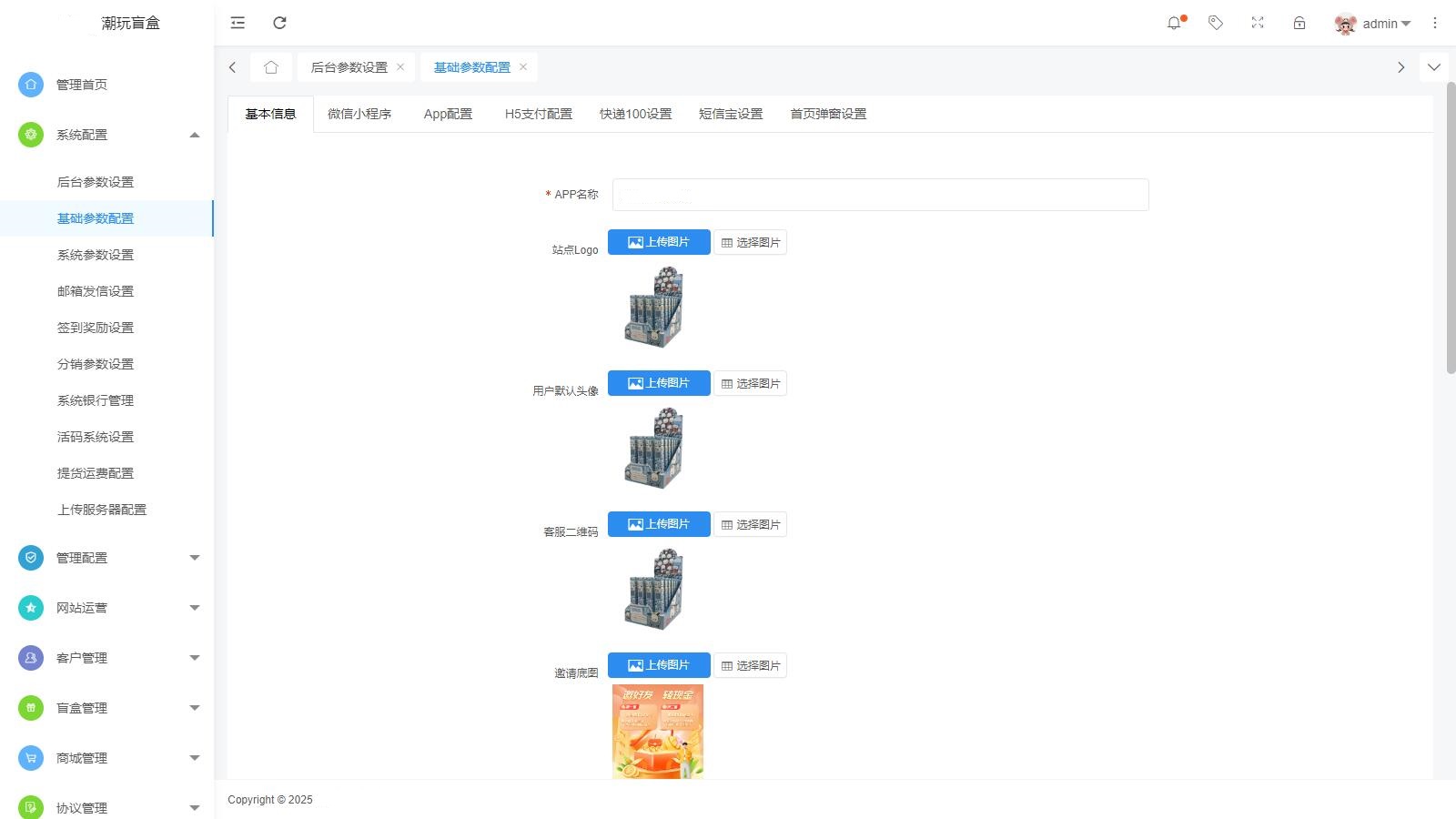Switch to the 微信小程序 tab
The width and height of the screenshot is (1456, 819).
click(359, 114)
